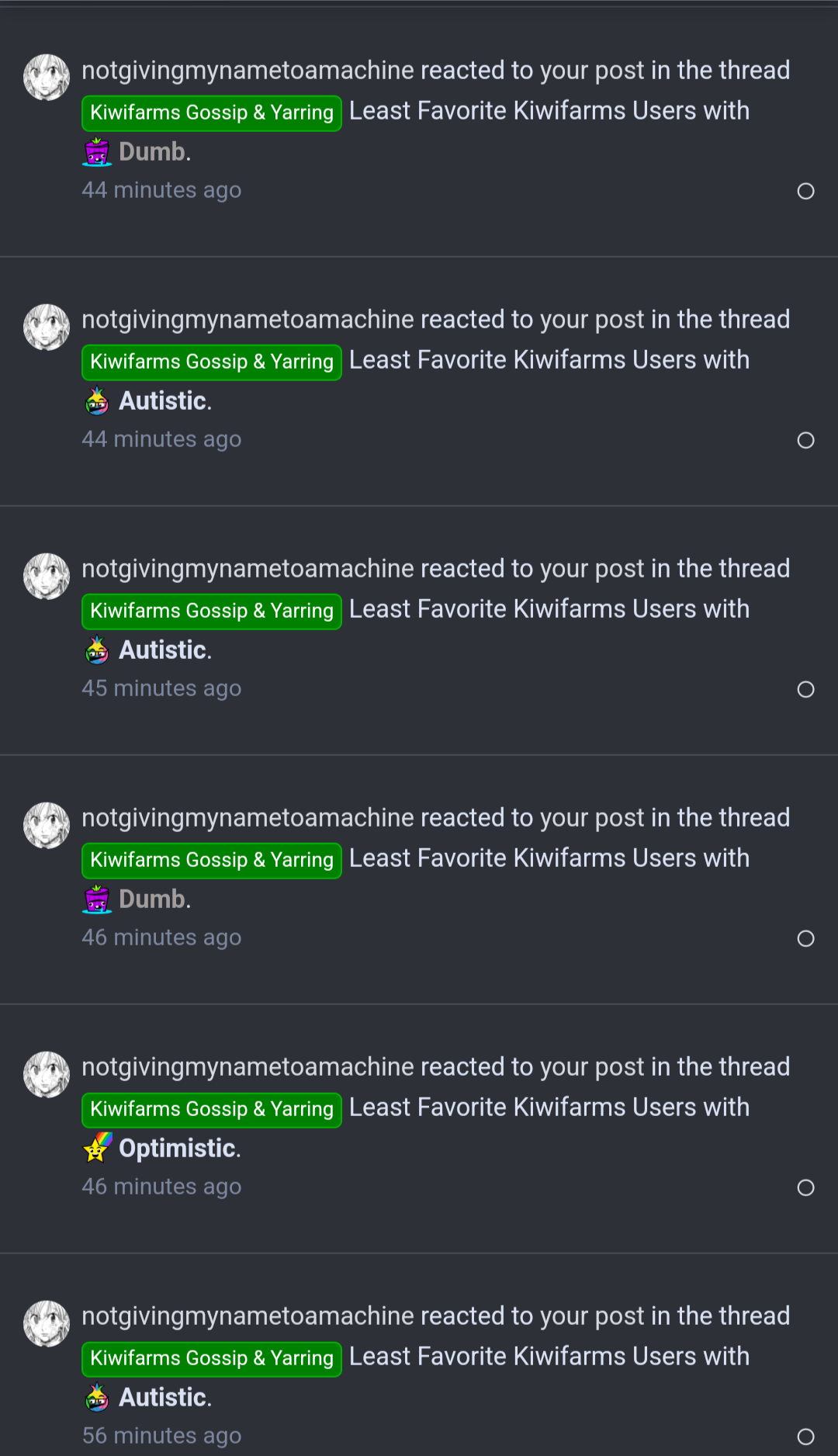838x1456 pixels.
Task: Click the 45 minutes ago timestamp
Action: tap(161, 688)
